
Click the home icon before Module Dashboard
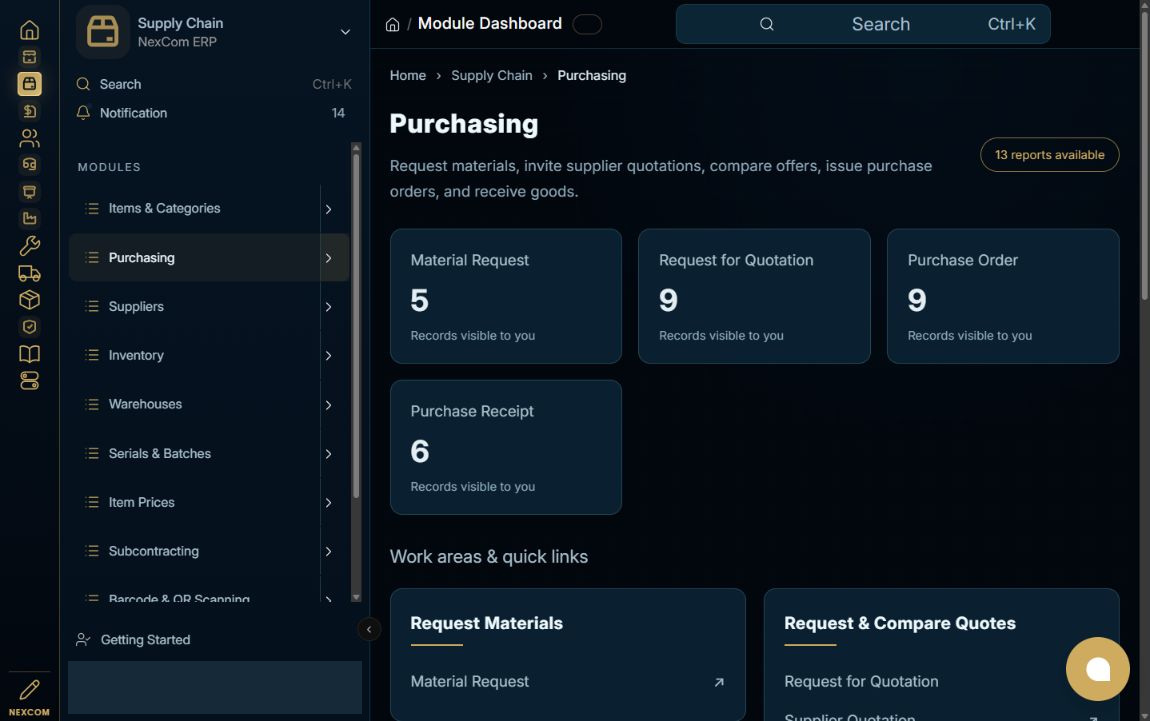tap(392, 24)
